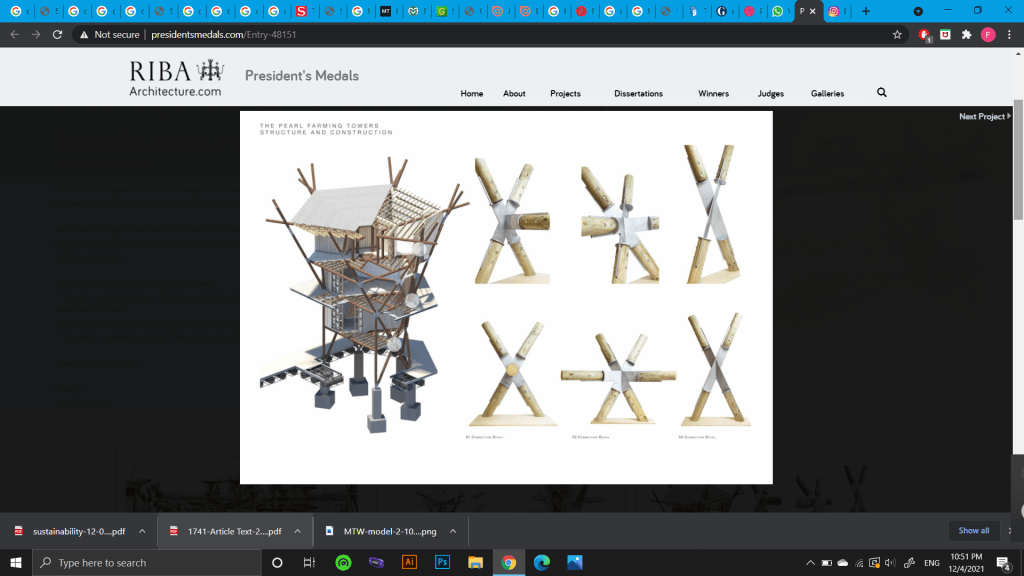
Task: Expand options for MTW-model PNG download
Action: [x=452, y=531]
